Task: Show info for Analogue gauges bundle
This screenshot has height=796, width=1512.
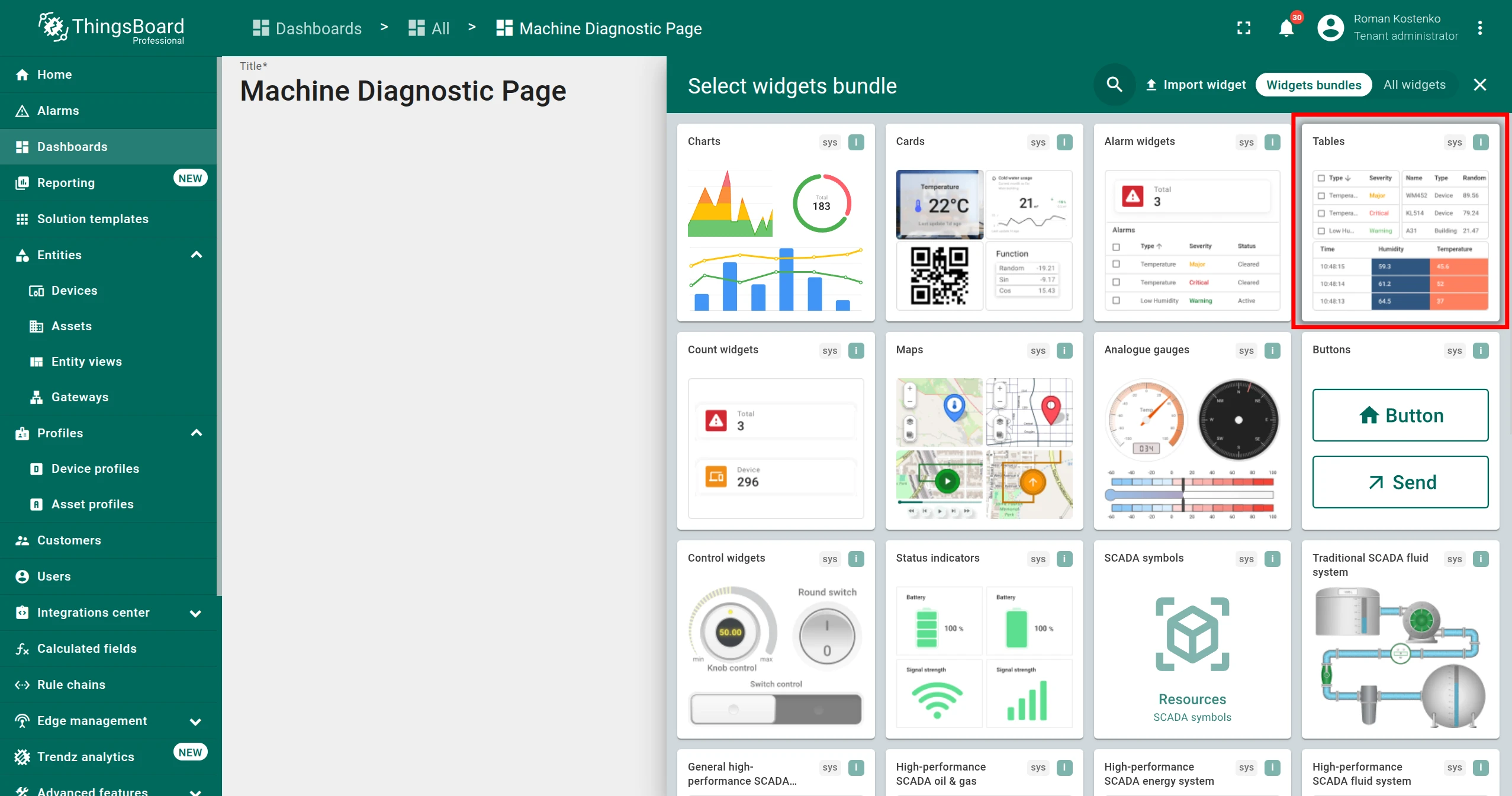Action: click(1272, 350)
